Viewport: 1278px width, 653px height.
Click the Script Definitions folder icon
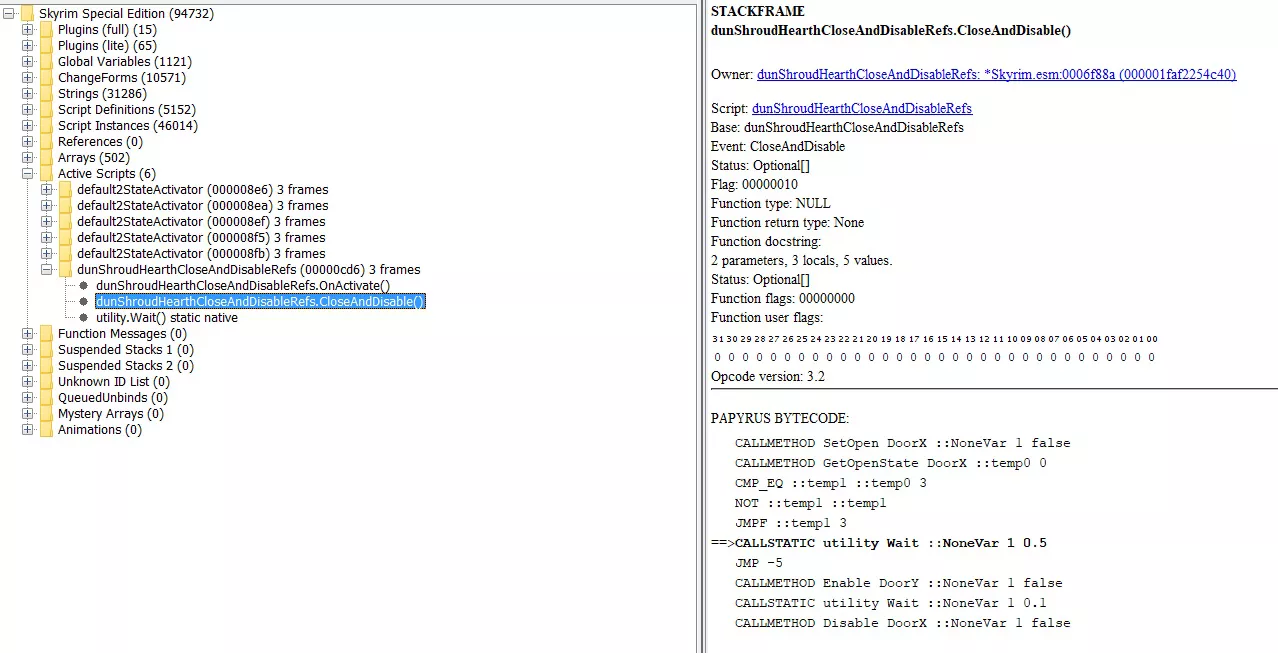click(x=46, y=110)
